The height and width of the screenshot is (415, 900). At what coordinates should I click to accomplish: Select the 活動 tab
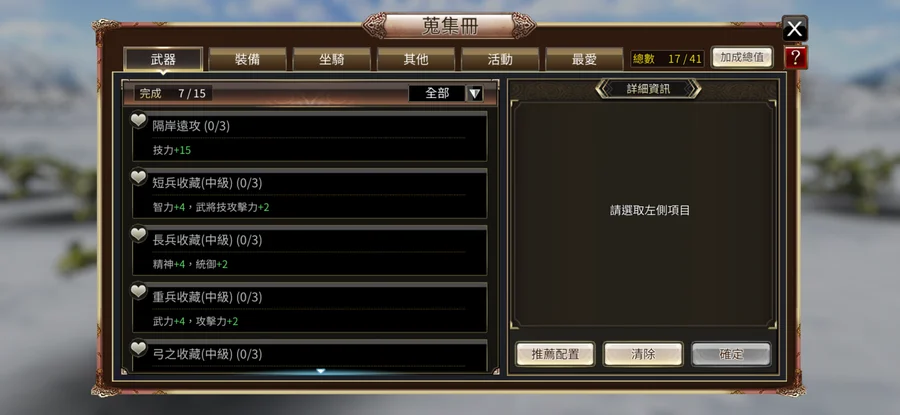click(x=500, y=59)
